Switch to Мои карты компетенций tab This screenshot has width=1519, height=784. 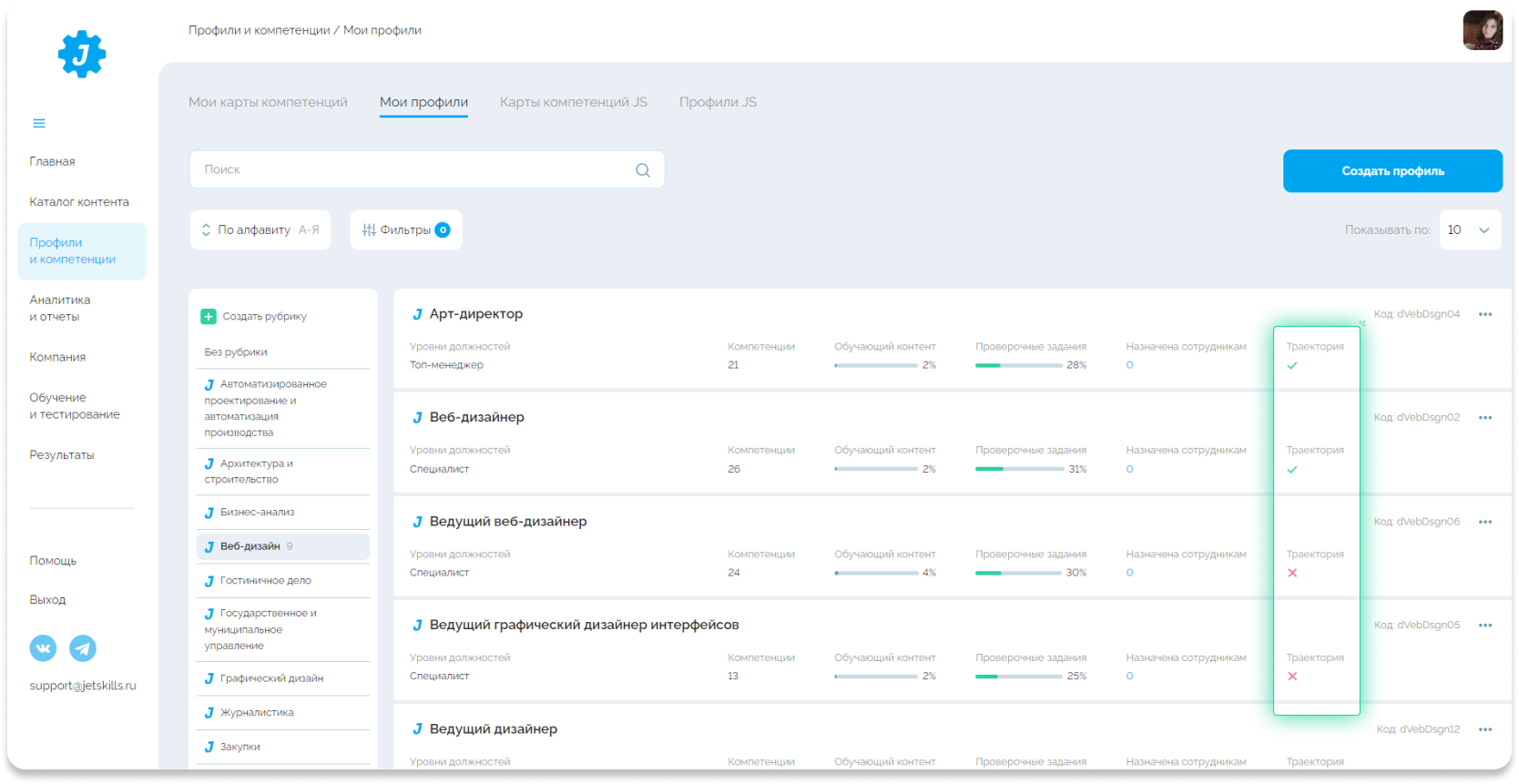coord(268,102)
